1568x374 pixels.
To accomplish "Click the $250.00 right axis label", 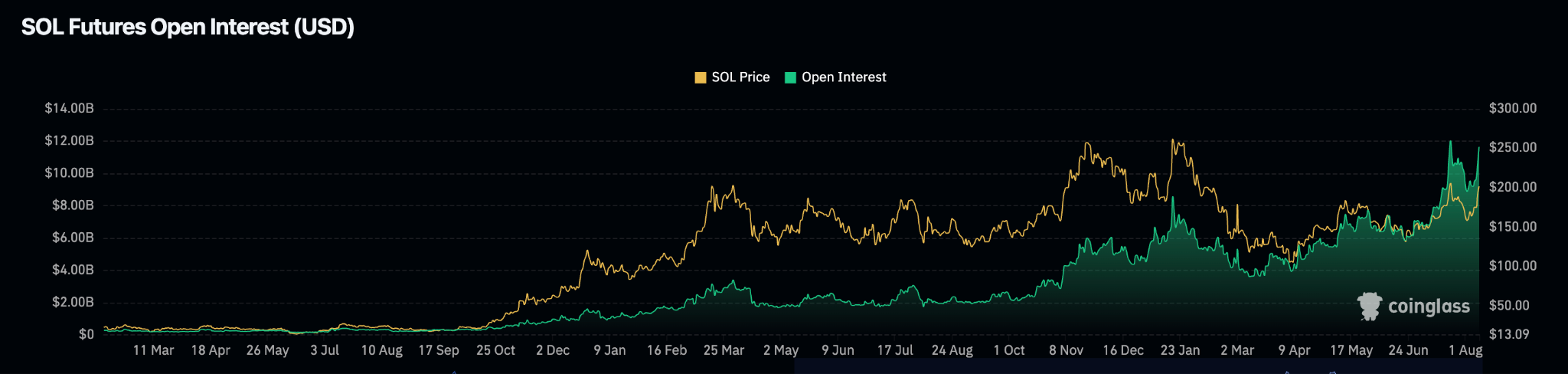I will tap(1512, 147).
